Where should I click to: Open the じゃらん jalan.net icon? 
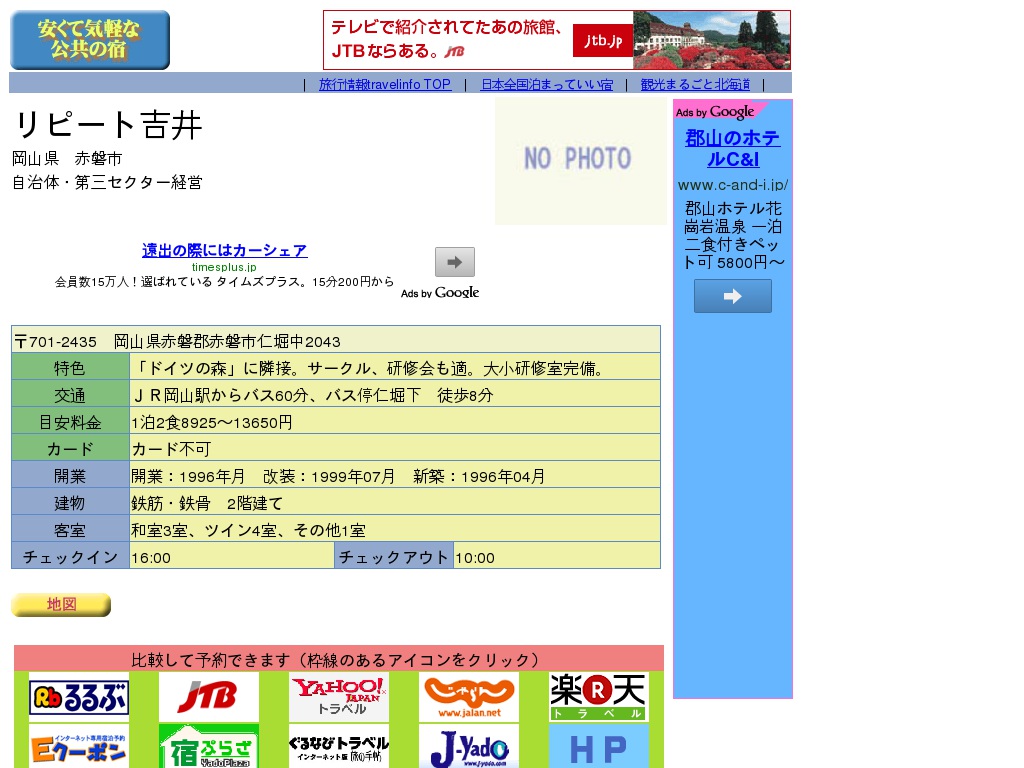coord(469,697)
